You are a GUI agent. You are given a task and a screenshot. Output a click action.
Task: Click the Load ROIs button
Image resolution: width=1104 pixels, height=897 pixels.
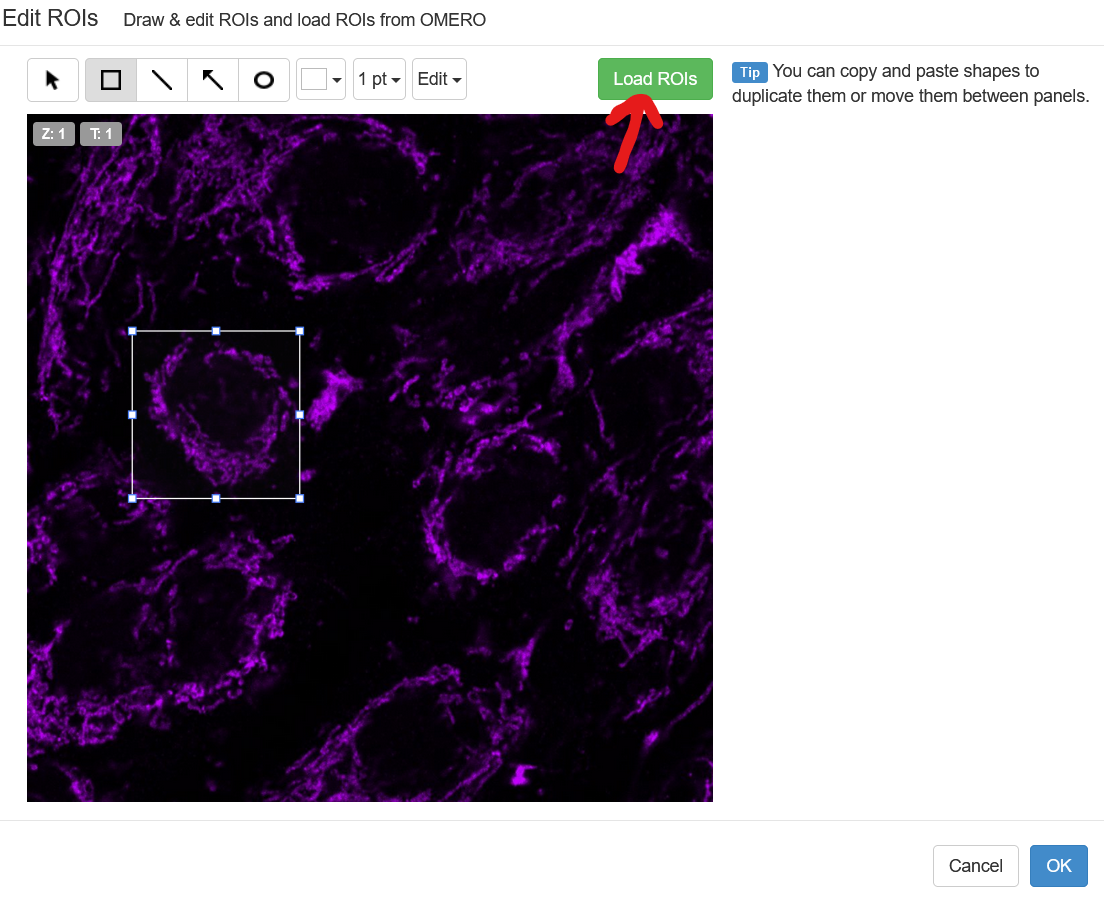point(656,79)
